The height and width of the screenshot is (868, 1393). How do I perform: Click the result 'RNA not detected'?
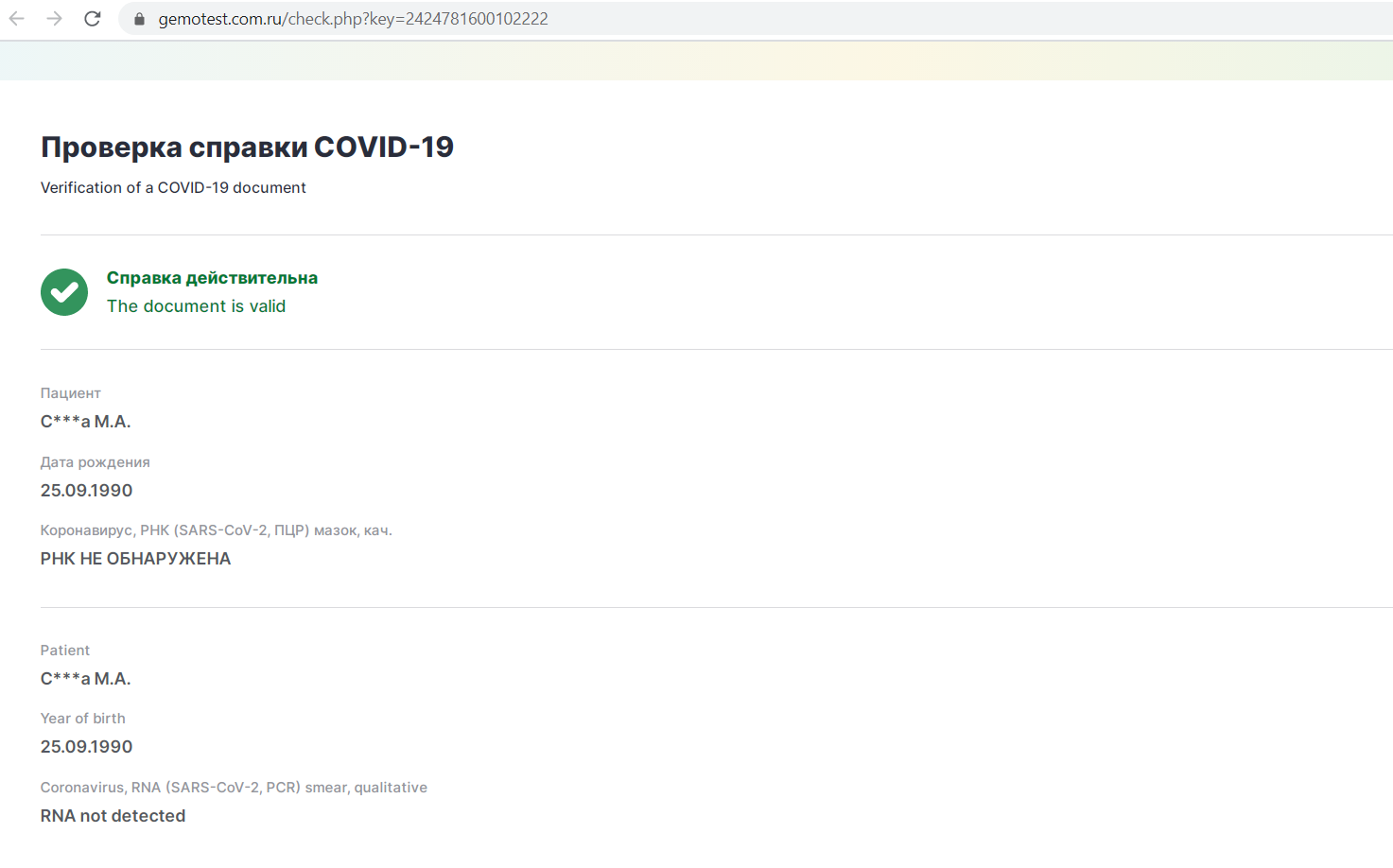coord(113,816)
